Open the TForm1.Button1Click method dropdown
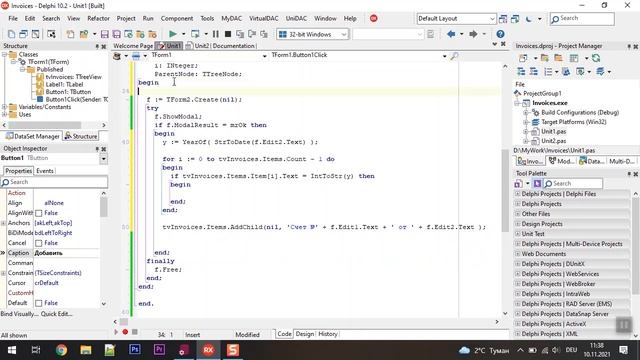 click(x=444, y=56)
